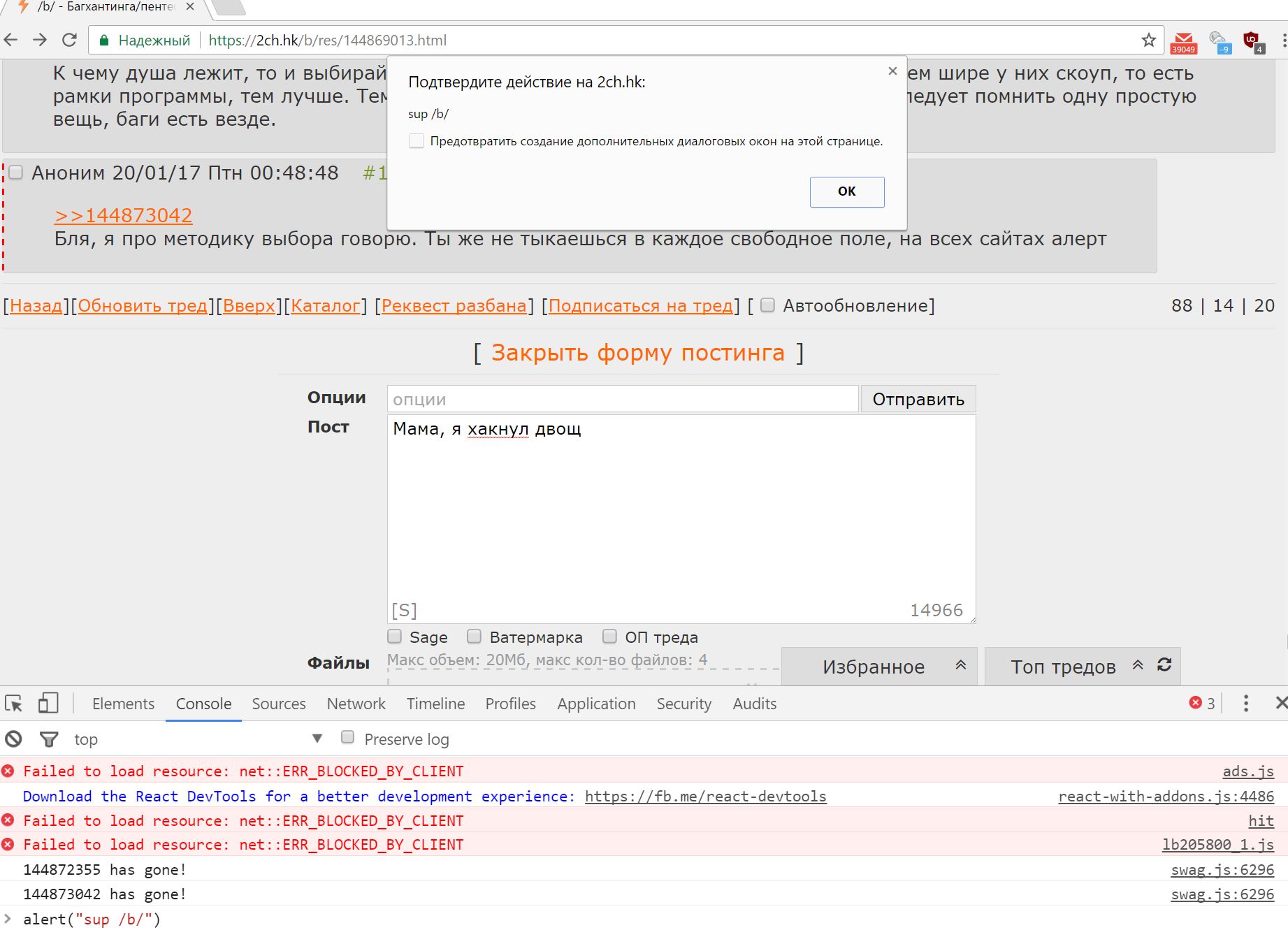1288x937 pixels.
Task: Check the box to prevent additional dialogs
Action: [x=417, y=141]
